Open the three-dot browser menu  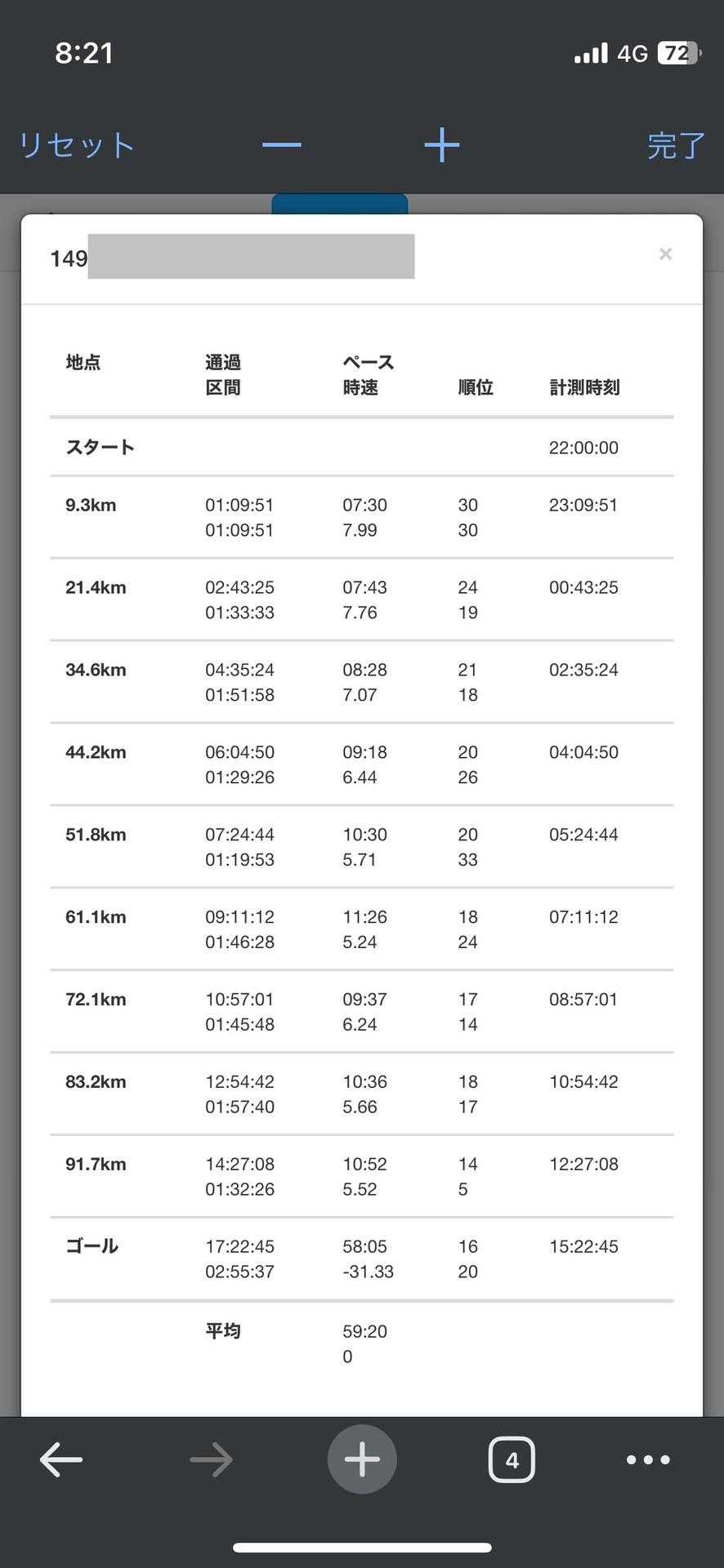[x=648, y=1459]
